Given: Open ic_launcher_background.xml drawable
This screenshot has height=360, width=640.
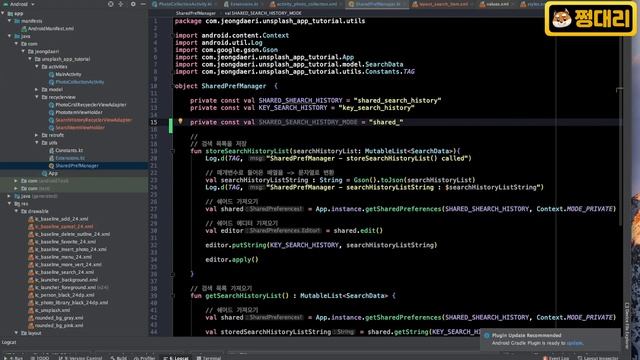Looking at the screenshot, I should pos(63,280).
